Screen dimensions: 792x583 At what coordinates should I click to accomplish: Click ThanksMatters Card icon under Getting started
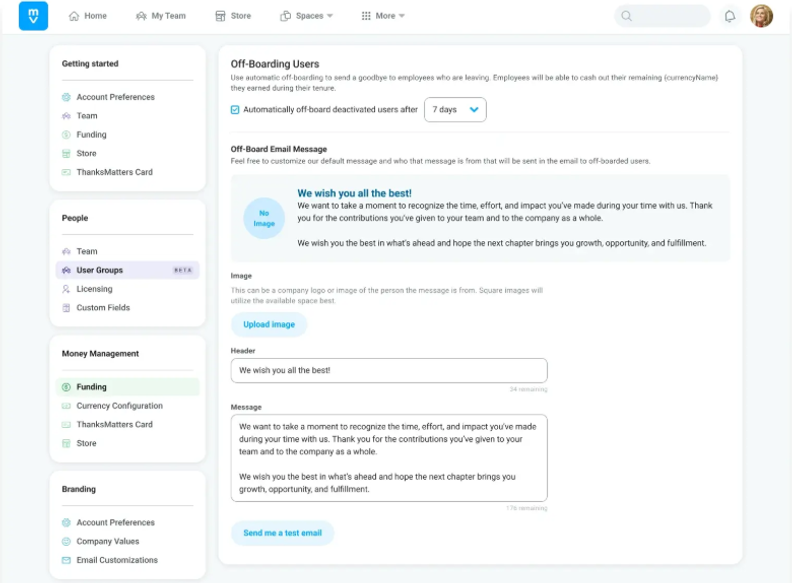click(66, 172)
